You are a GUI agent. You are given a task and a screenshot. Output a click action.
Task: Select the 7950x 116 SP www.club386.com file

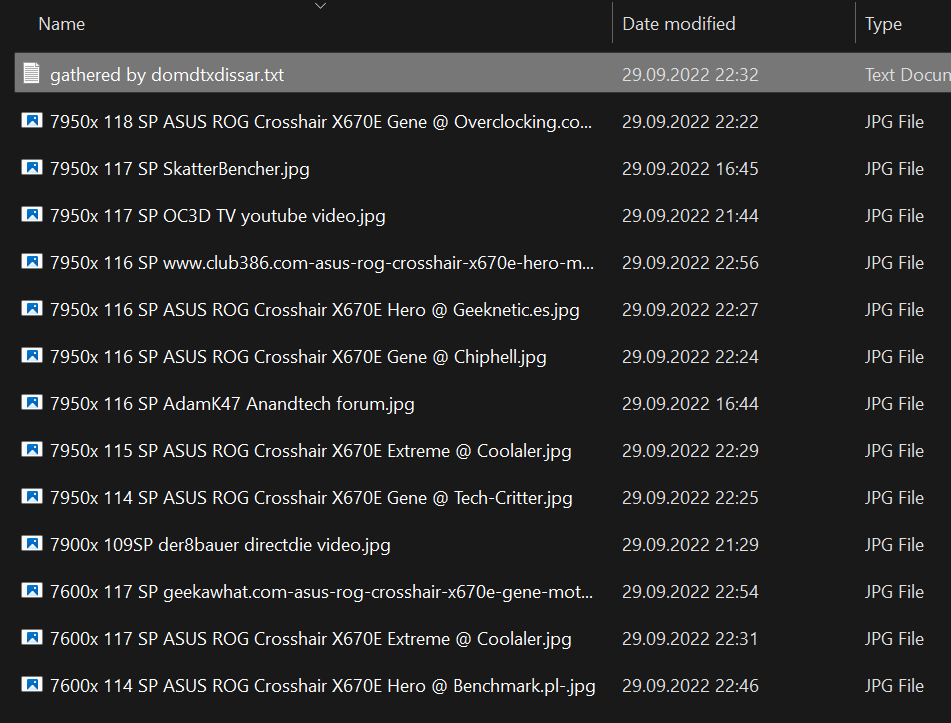(x=322, y=263)
